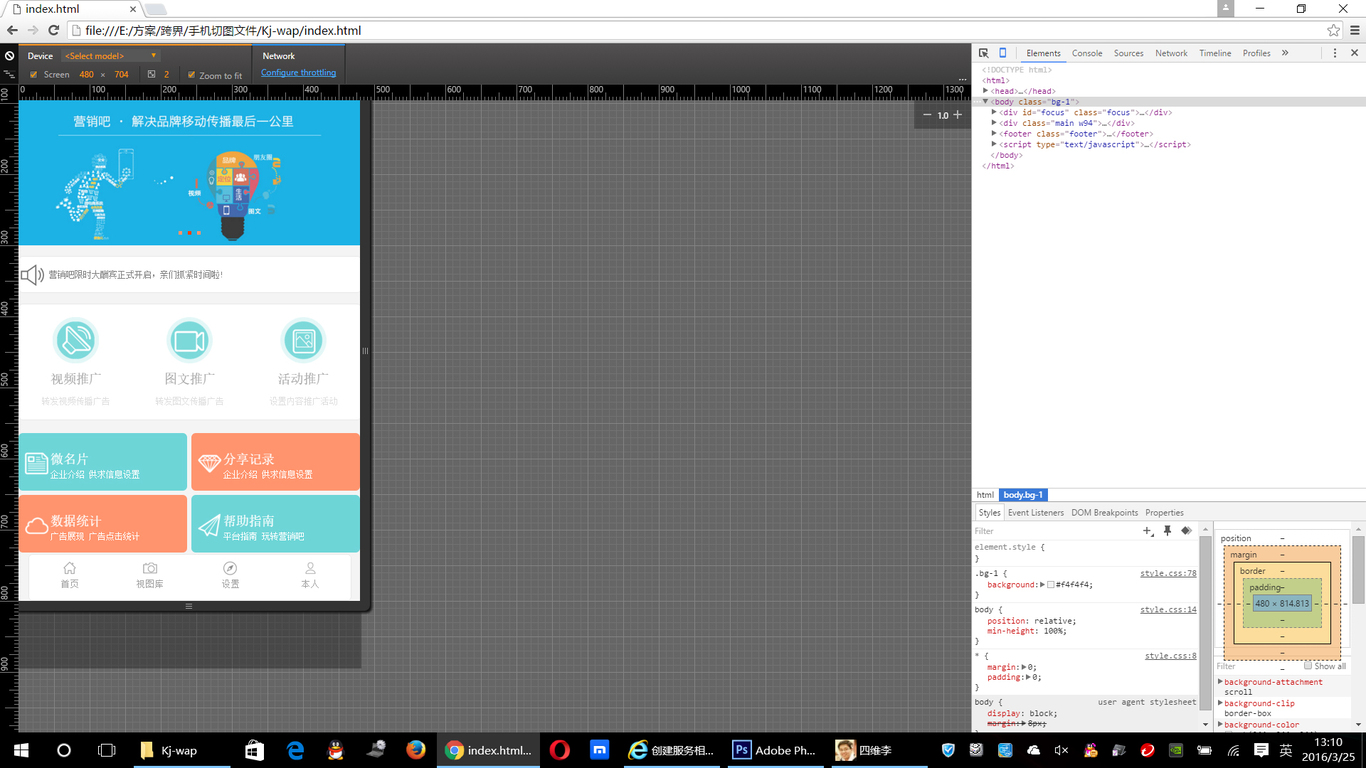
Task: Expand background shorthand in .bg-1 rule
Action: (x=1043, y=584)
